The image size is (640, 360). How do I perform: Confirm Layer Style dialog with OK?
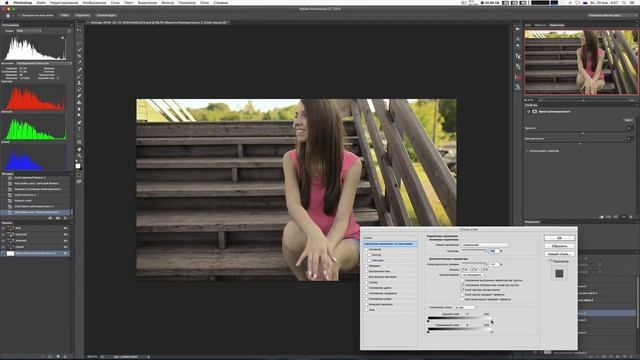560,238
